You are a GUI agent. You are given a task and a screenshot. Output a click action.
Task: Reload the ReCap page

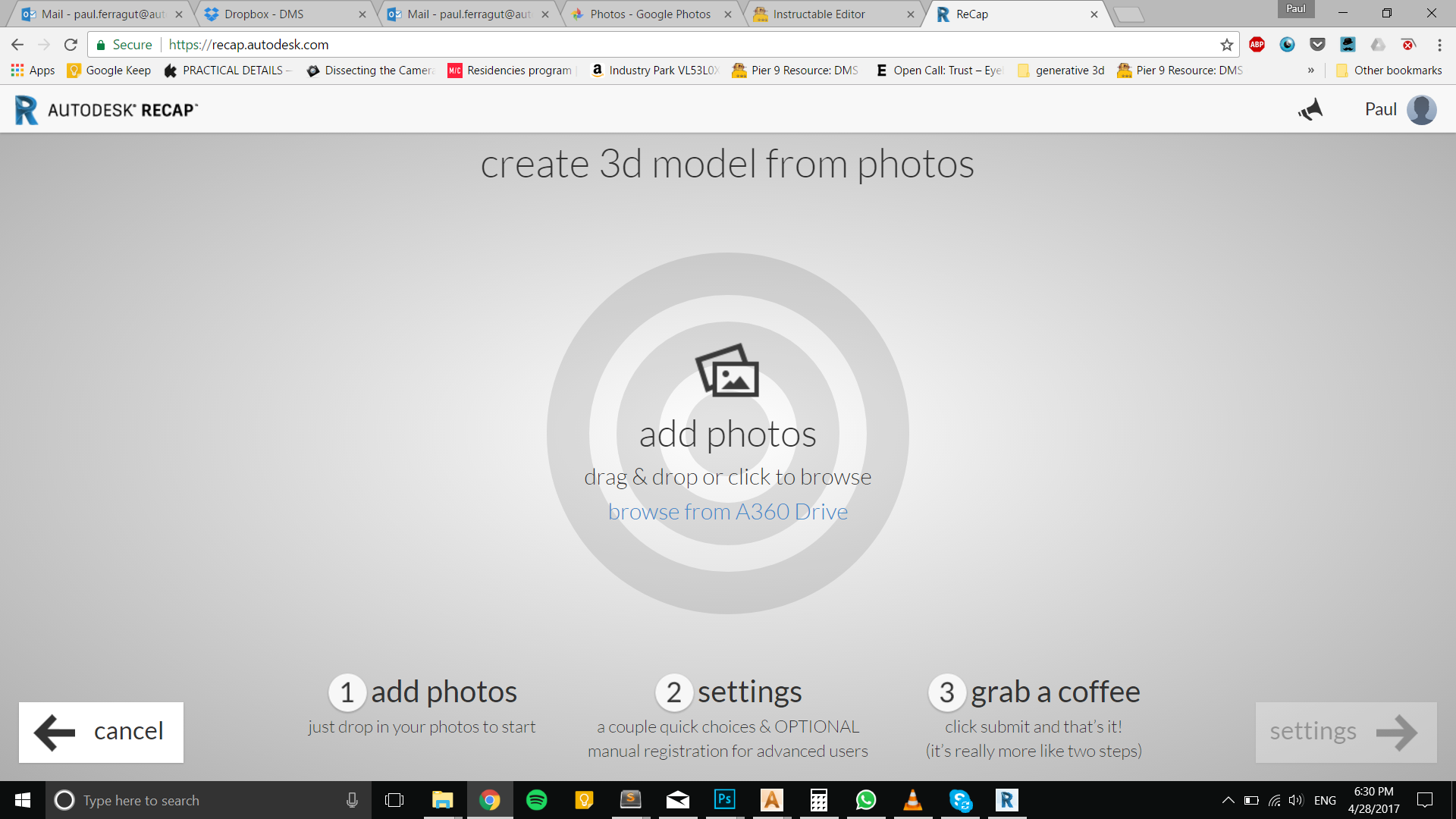click(71, 45)
